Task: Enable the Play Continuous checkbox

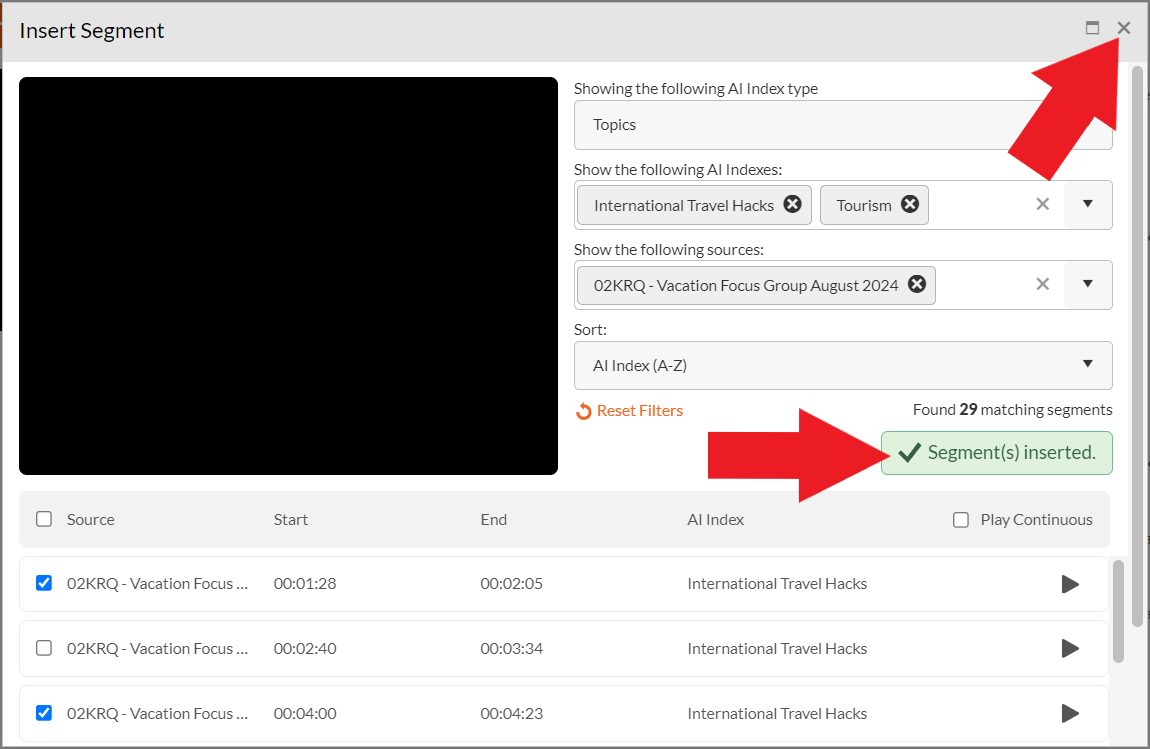Action: coord(961,520)
